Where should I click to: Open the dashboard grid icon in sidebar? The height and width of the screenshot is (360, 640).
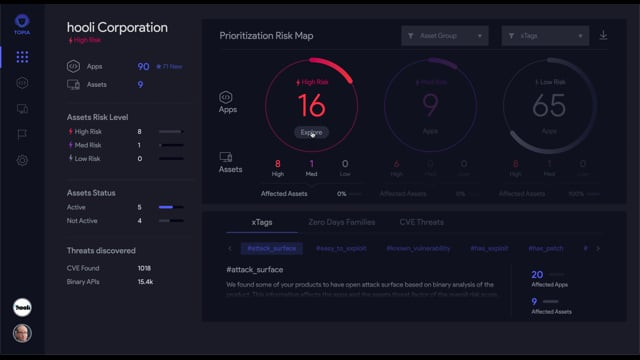[22, 57]
